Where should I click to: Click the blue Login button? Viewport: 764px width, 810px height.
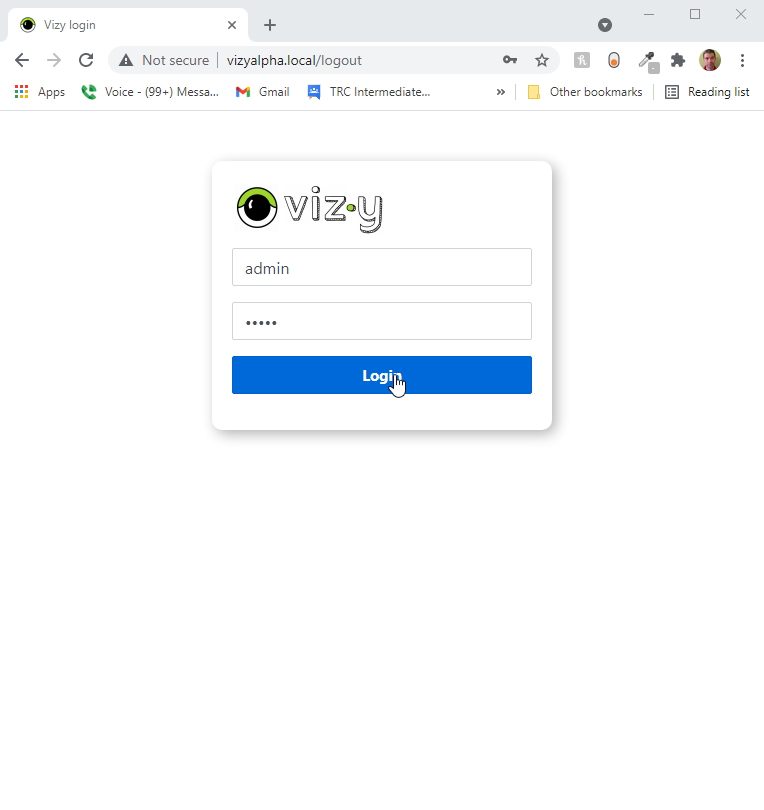(x=382, y=375)
